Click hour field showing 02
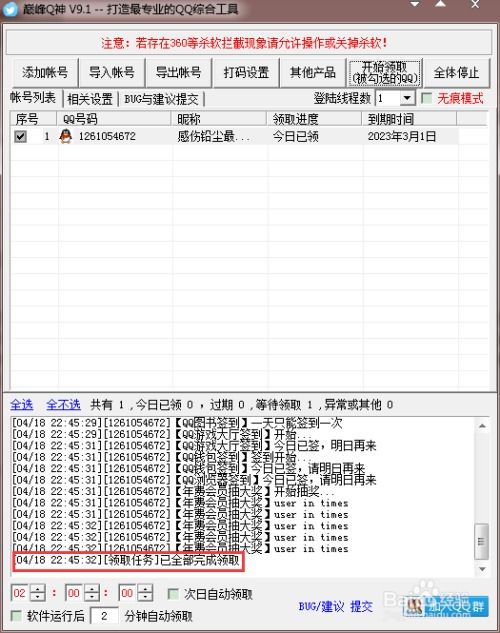This screenshot has height=633, width=500. pyautogui.click(x=20, y=593)
